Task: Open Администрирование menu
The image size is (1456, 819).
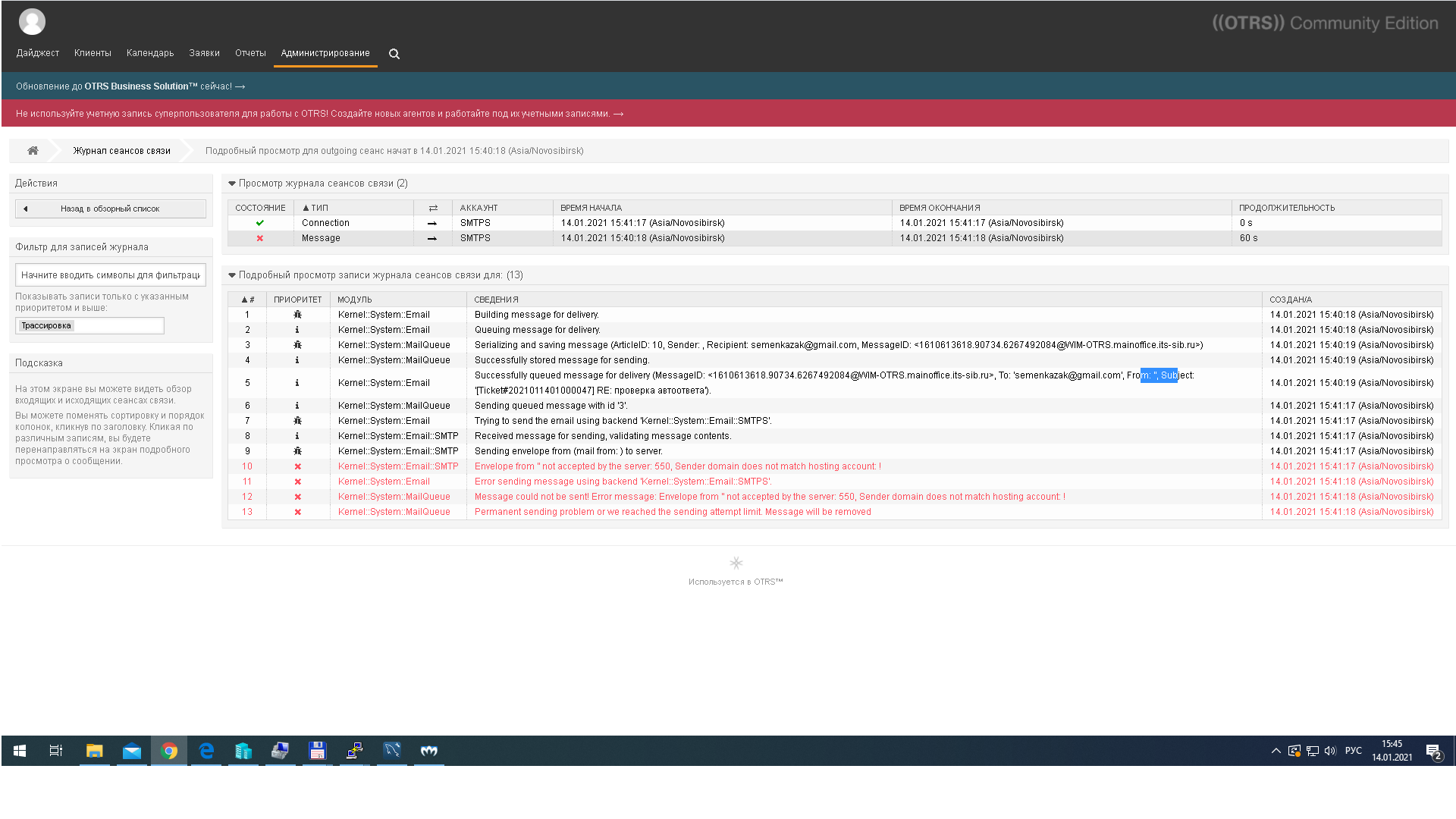Action: coord(325,53)
